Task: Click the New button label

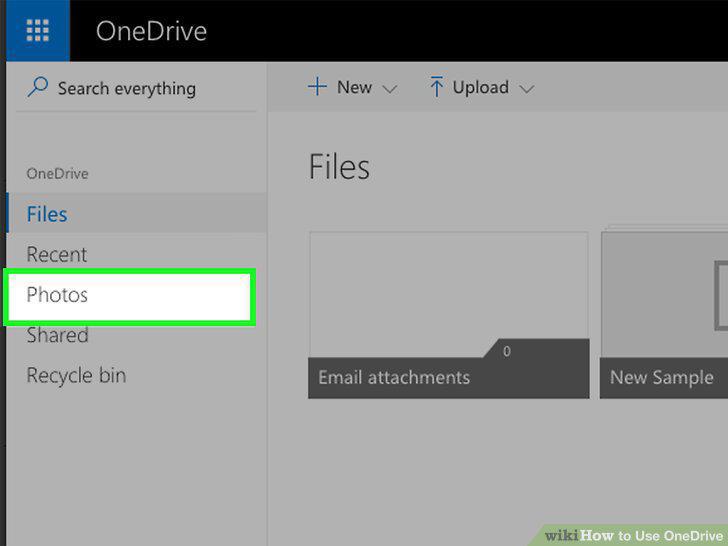Action: tap(354, 87)
